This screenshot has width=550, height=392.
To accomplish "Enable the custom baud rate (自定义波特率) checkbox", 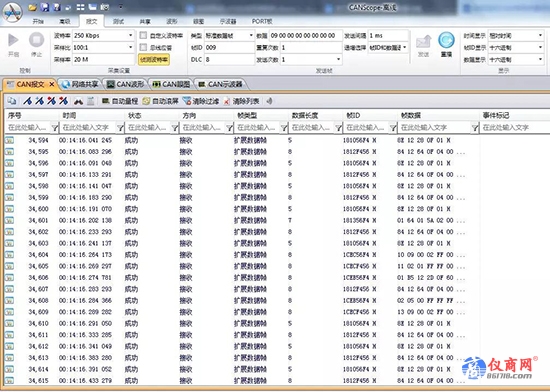I will pos(143,35).
